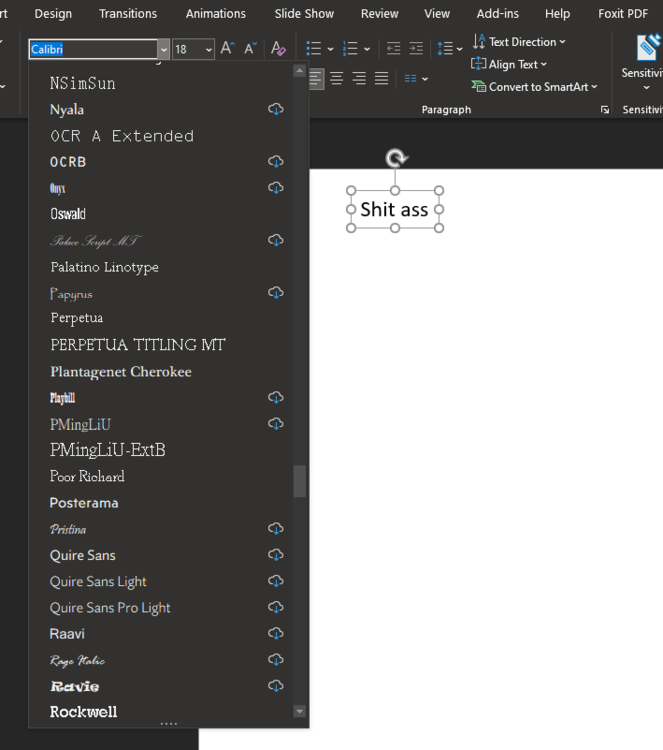Click the Increase Font Size icon
Viewport: 663px width, 750px height.
pos(227,49)
